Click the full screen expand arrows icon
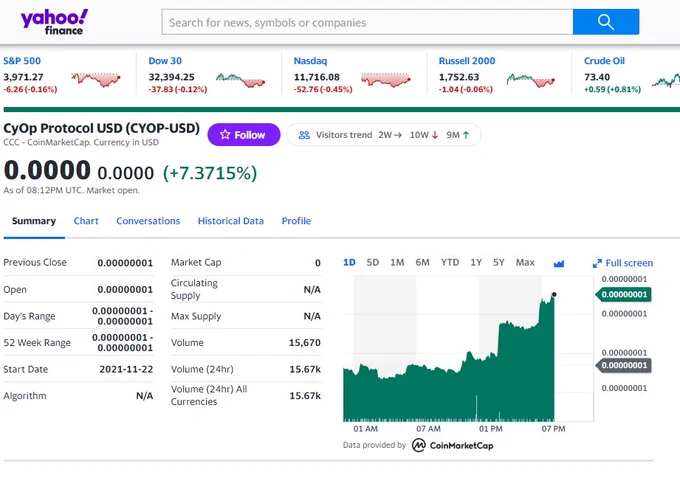This screenshot has width=680, height=478. pyautogui.click(x=597, y=263)
